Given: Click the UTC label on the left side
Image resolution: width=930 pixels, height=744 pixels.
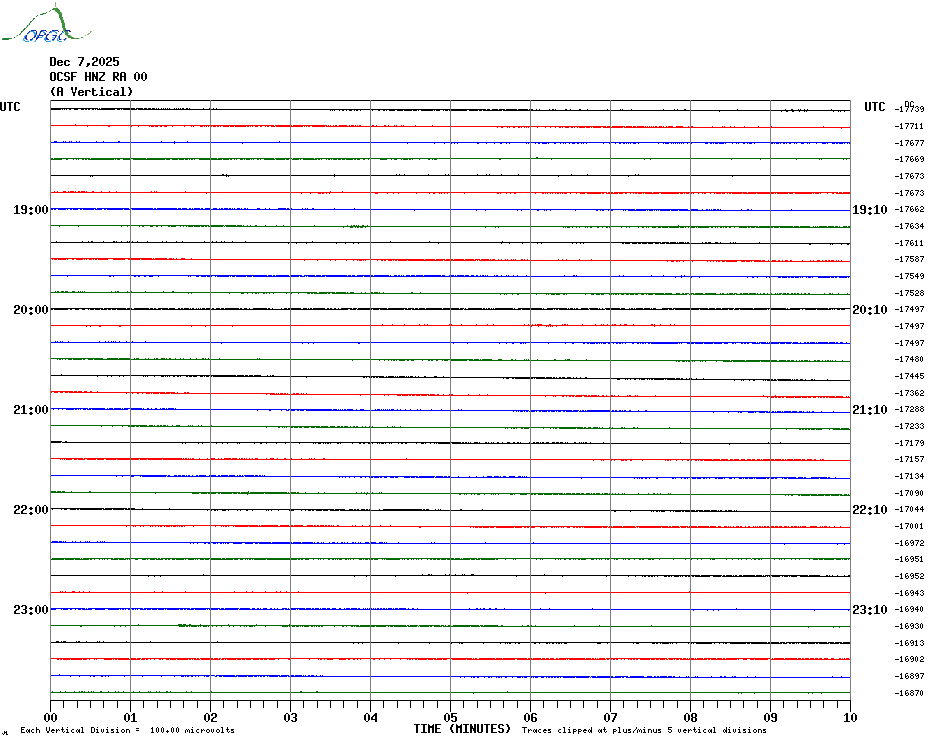Looking at the screenshot, I should (10, 107).
